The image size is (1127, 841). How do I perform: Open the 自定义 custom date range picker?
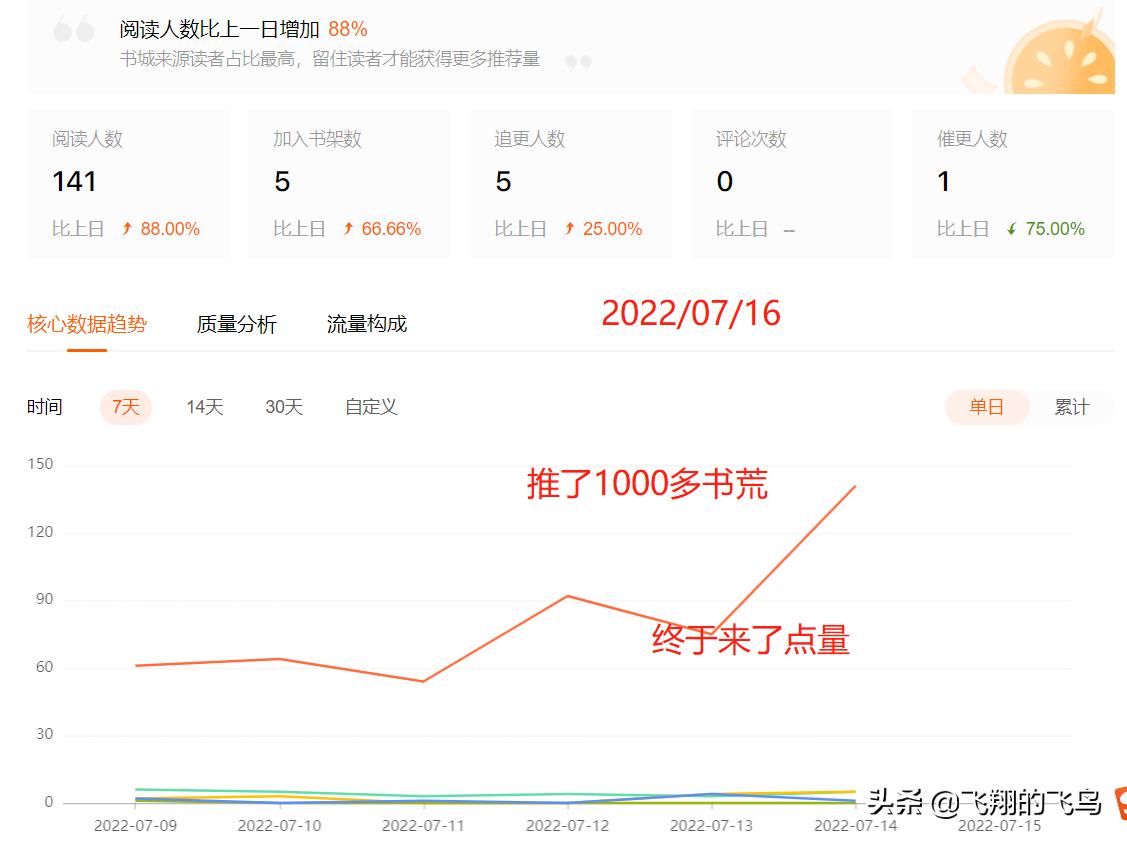click(x=369, y=407)
